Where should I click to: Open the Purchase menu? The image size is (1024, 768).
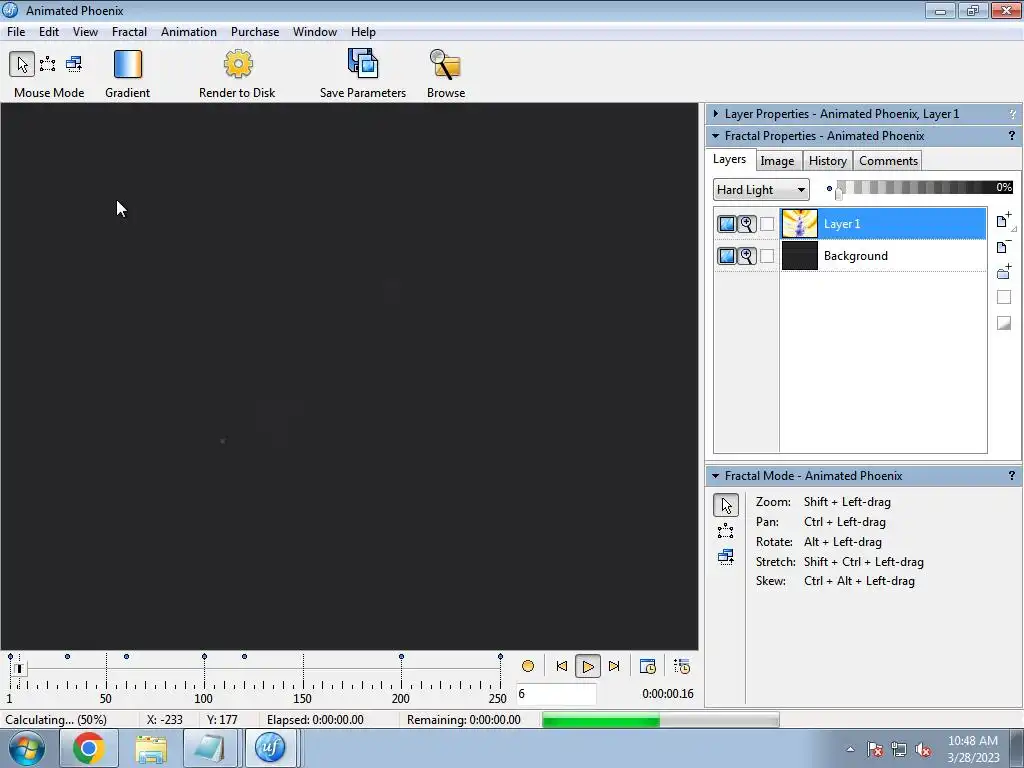(255, 31)
